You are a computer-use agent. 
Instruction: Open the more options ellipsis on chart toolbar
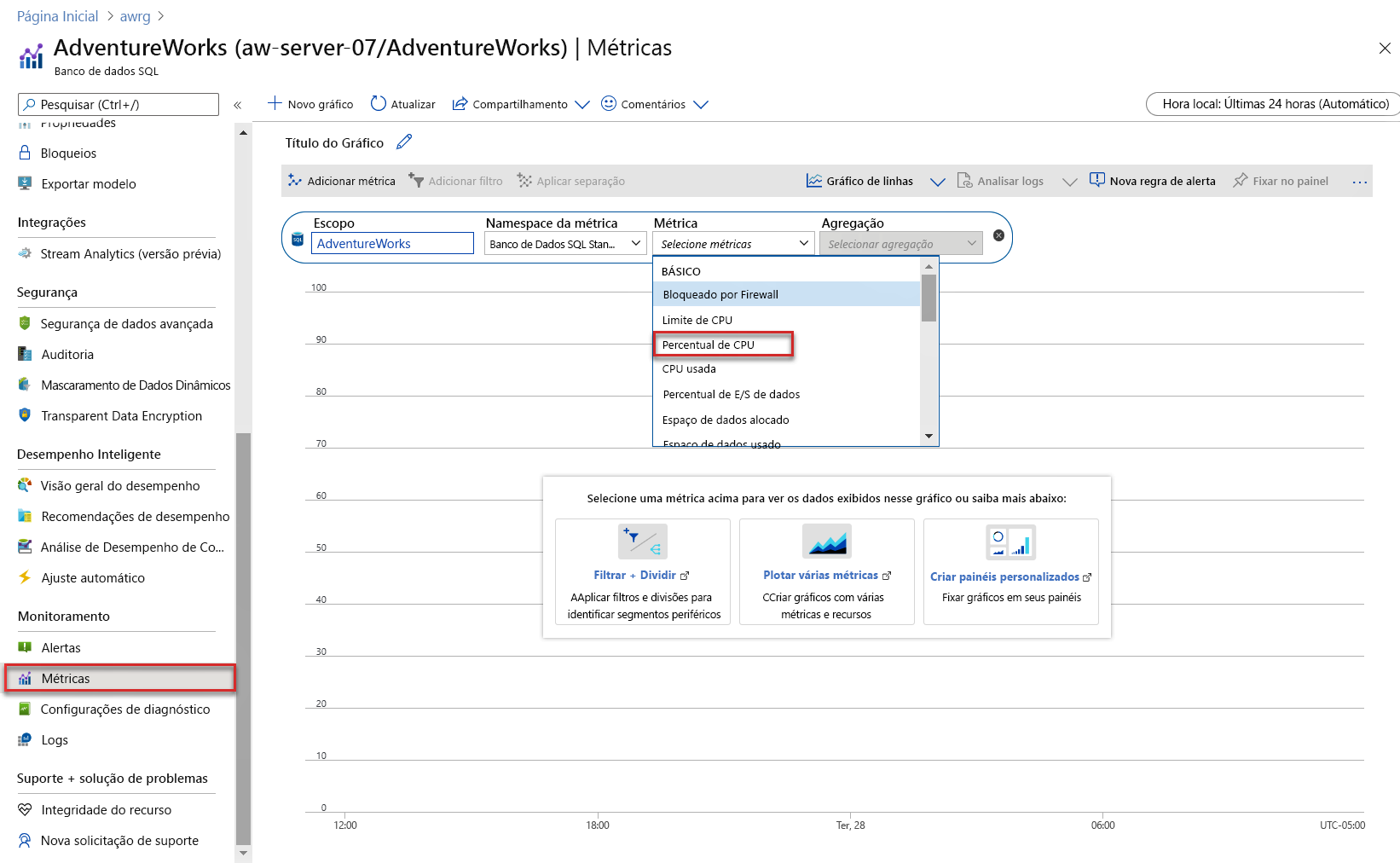pos(1360,182)
